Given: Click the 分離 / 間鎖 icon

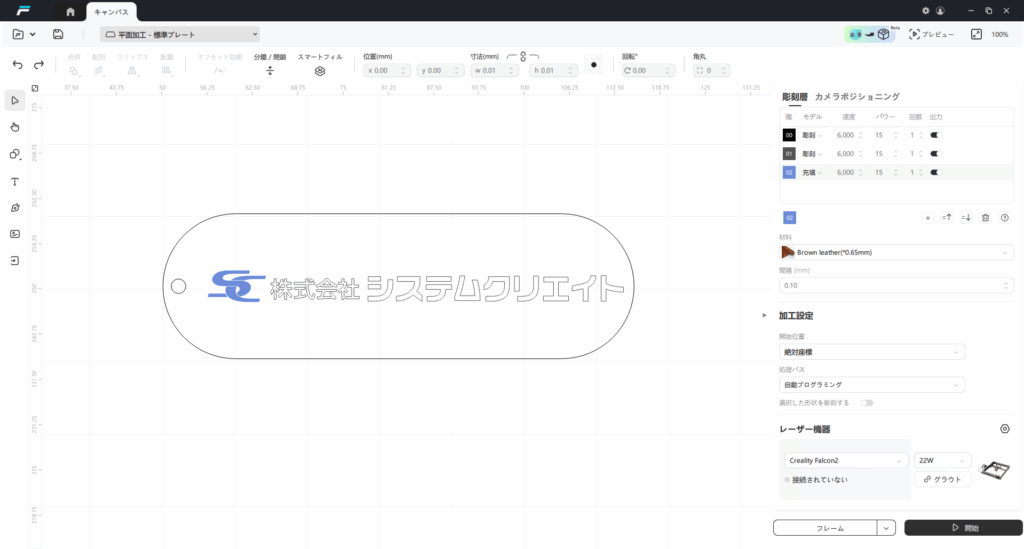Looking at the screenshot, I should point(270,71).
